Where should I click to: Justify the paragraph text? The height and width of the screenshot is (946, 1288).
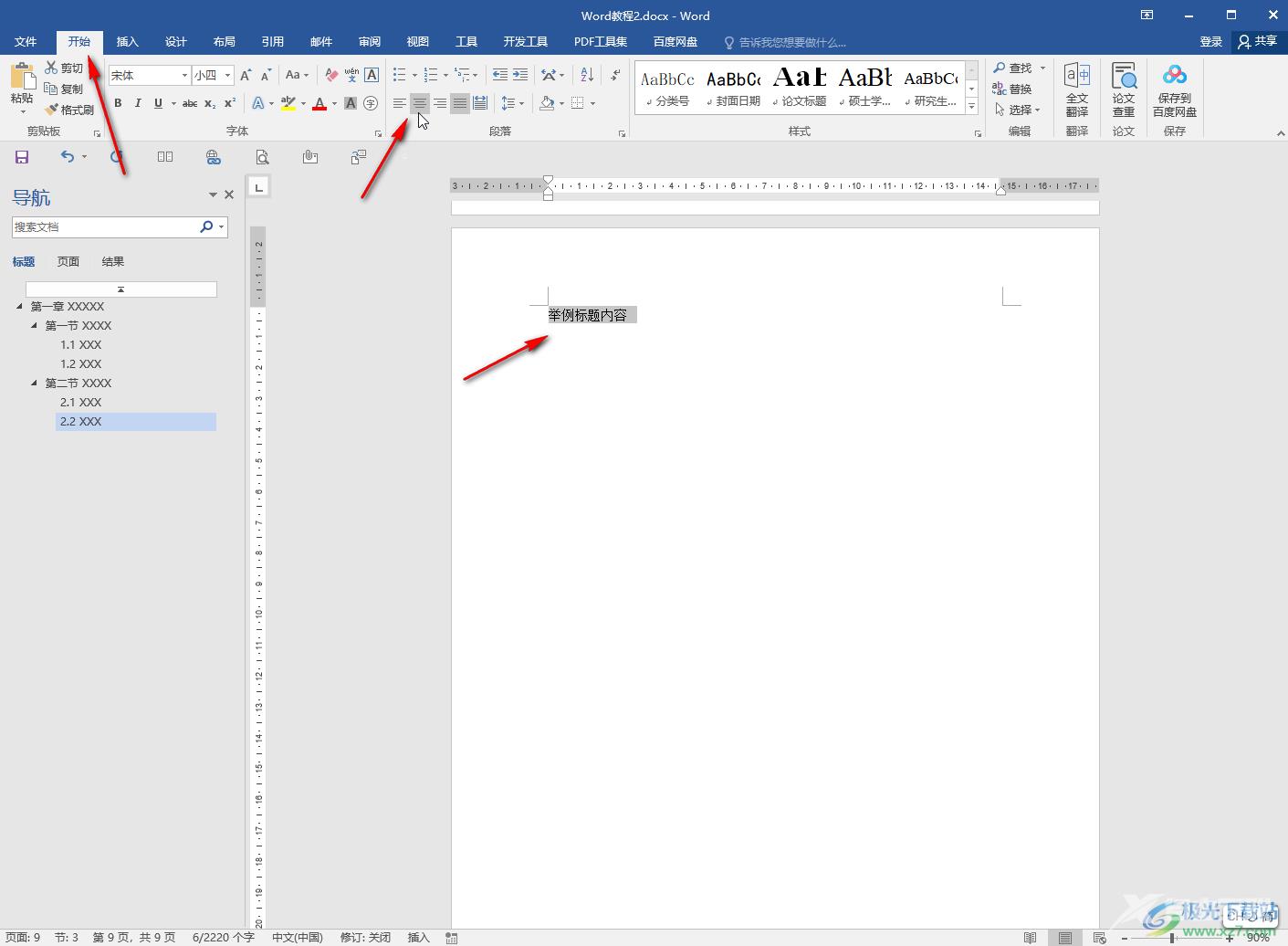(460, 103)
